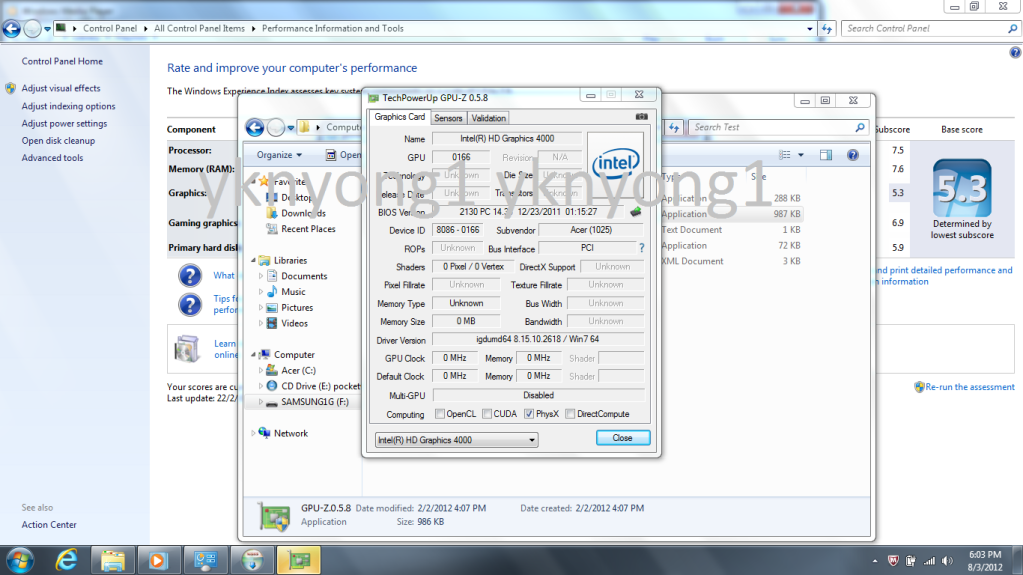Click the Explorer change view icon
Viewport: 1023px width, 575px height.
(785, 155)
